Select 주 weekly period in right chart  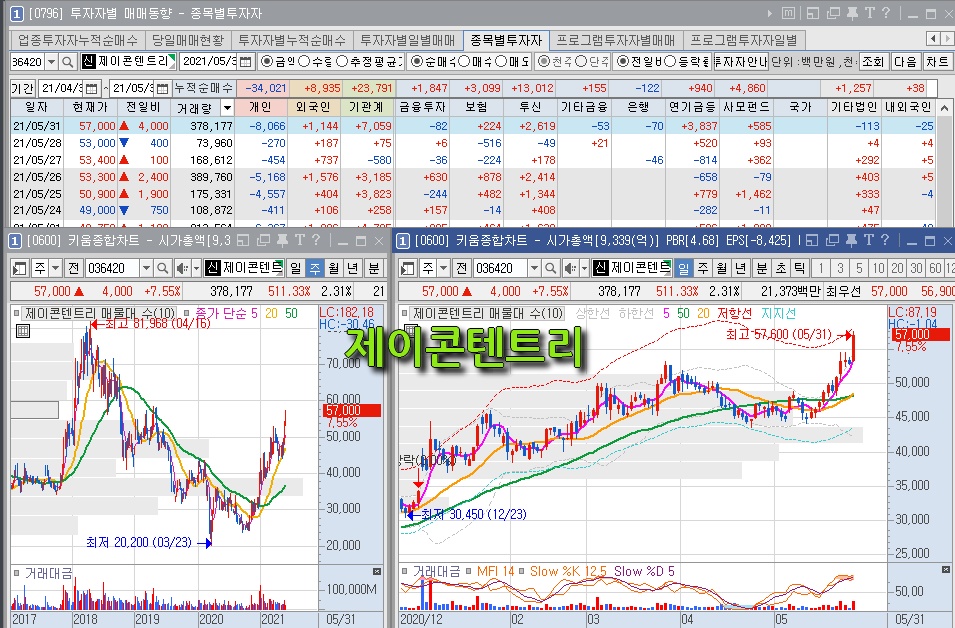pos(702,268)
